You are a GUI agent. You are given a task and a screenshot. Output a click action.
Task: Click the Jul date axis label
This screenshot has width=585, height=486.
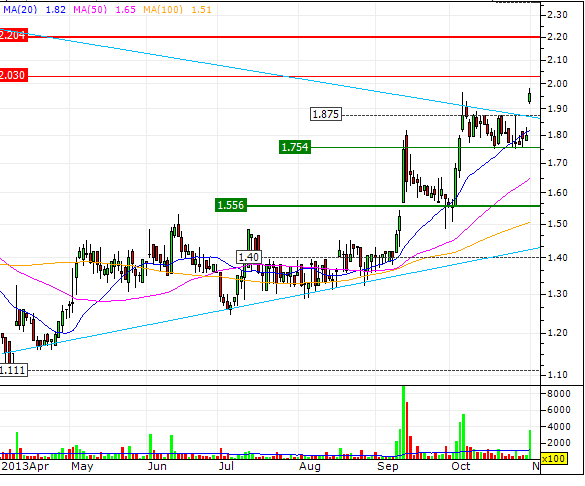[226, 466]
